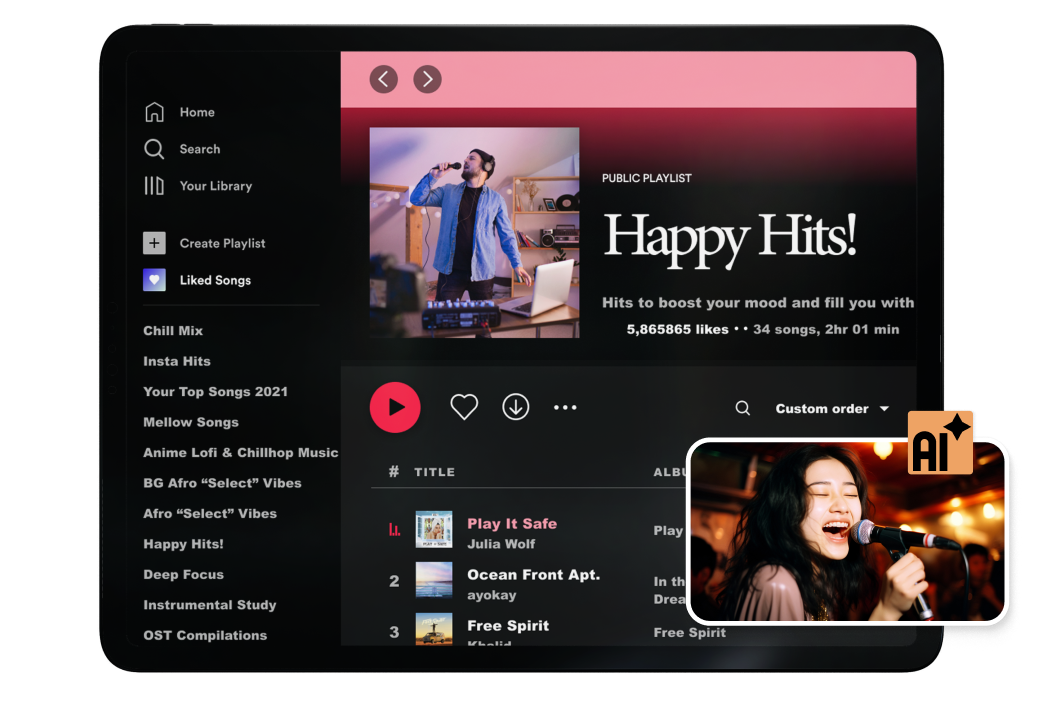Click the Happy Hits! playlist cover image

coord(474,233)
